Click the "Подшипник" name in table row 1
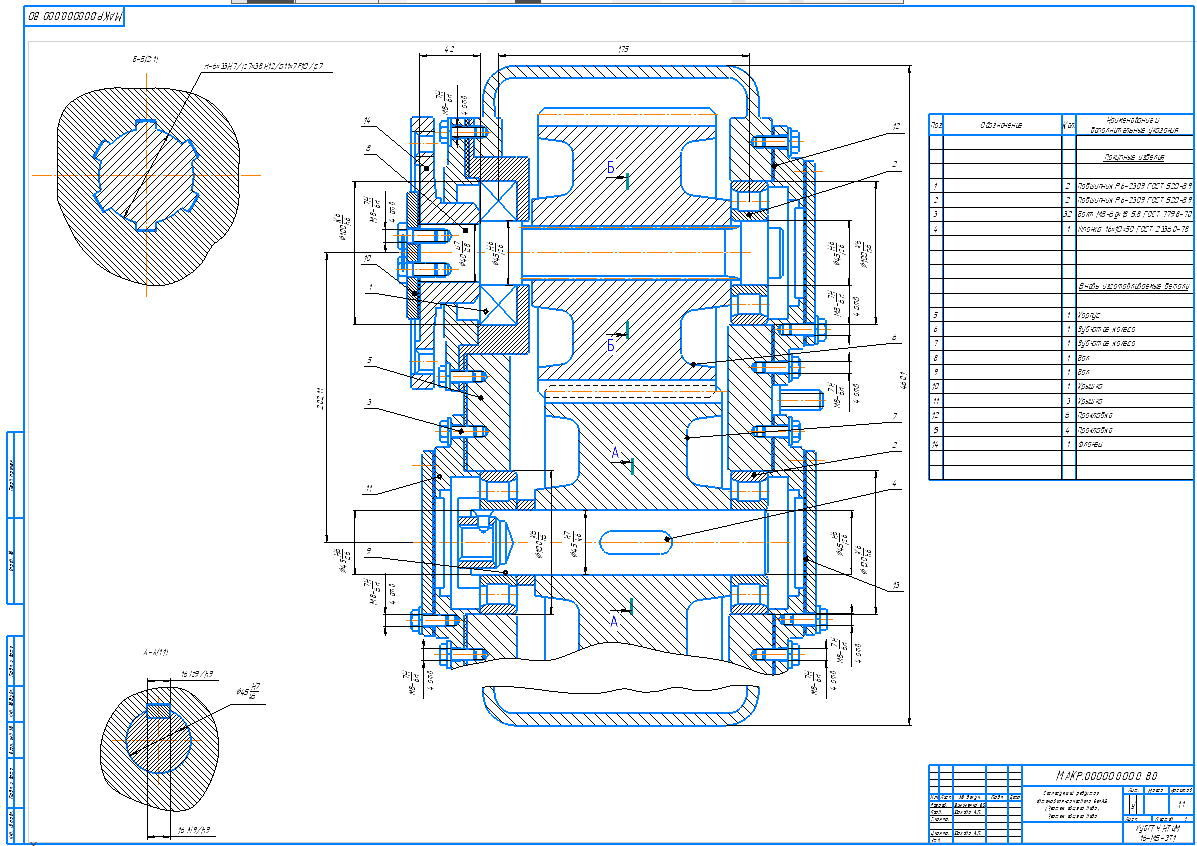Image resolution: width=1197 pixels, height=846 pixels. pyautogui.click(x=1133, y=186)
